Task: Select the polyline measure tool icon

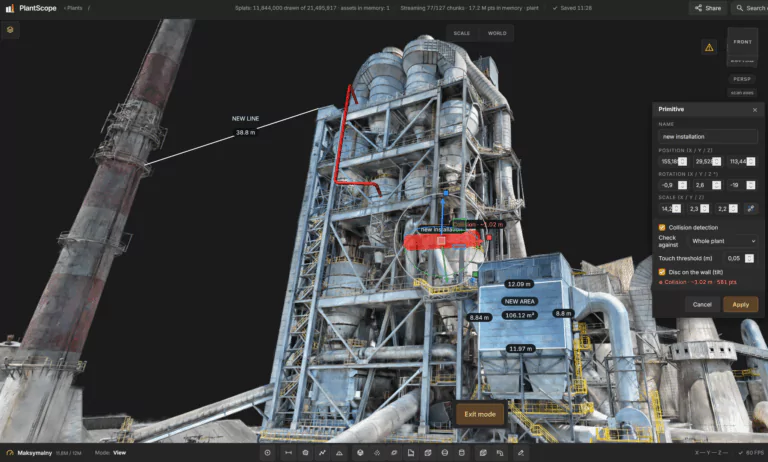Action: (322, 453)
